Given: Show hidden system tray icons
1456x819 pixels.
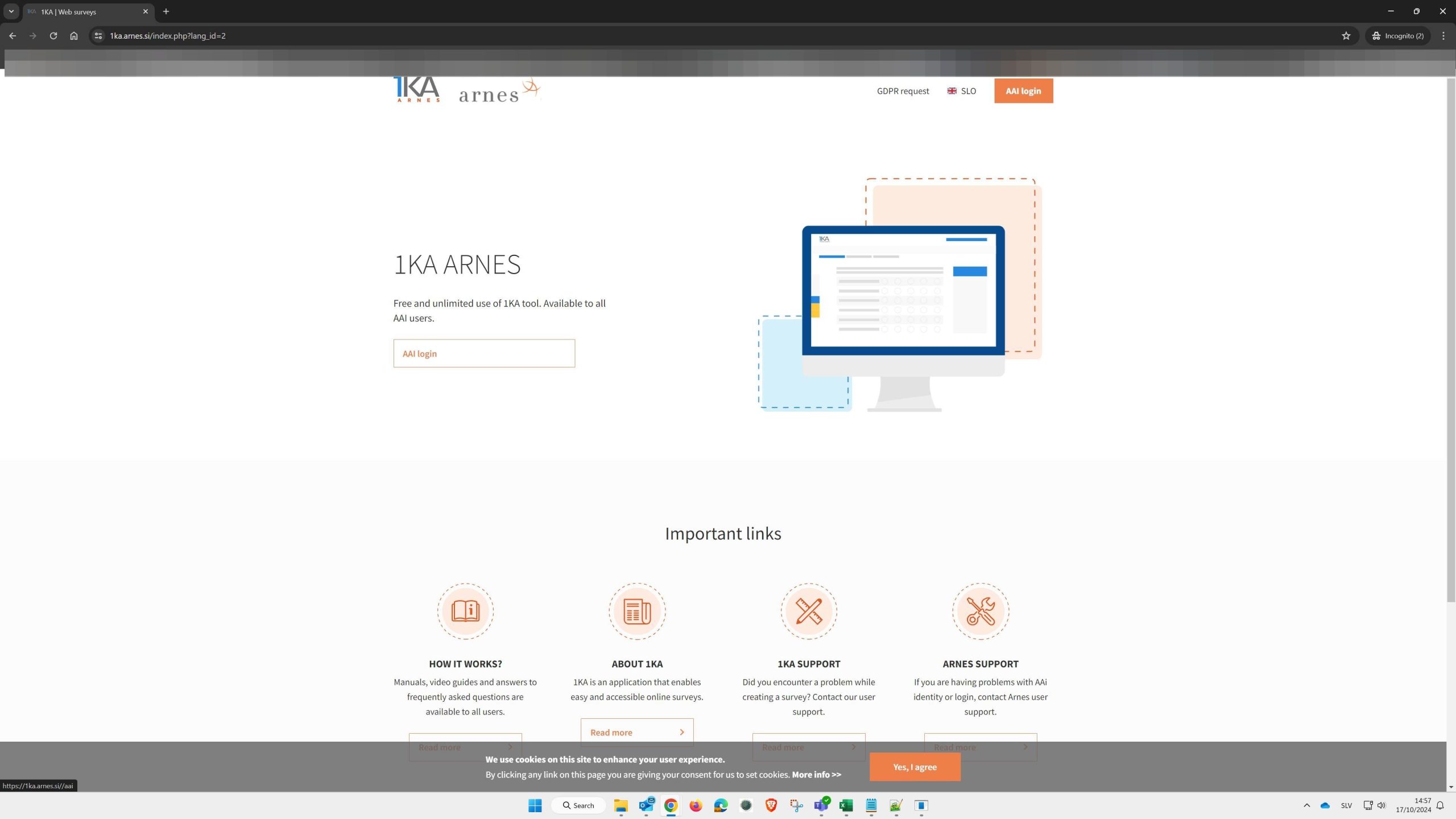Looking at the screenshot, I should coord(1306,805).
